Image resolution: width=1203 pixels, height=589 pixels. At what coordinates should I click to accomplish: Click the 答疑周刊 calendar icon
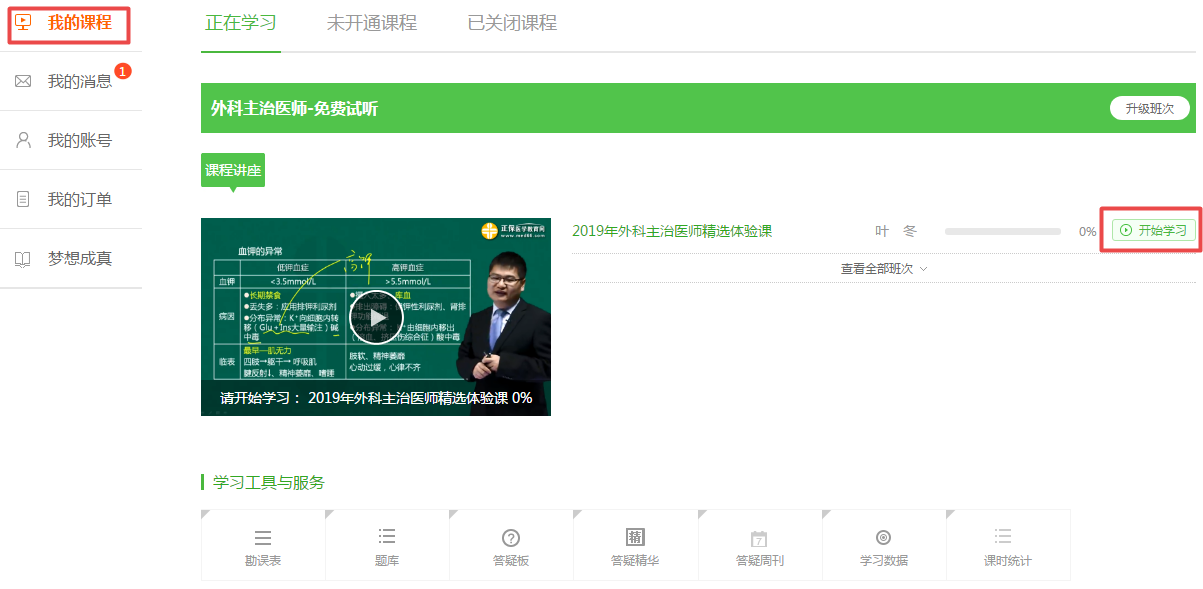point(759,538)
